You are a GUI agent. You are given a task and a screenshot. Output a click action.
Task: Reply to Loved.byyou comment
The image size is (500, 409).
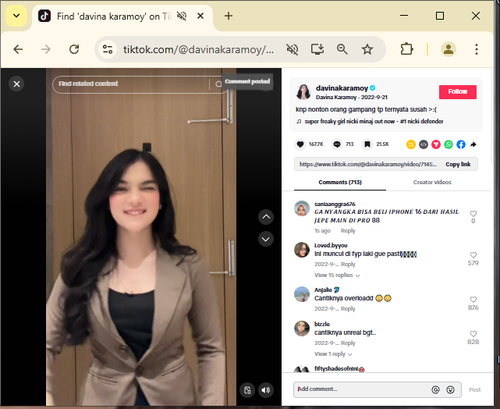(x=348, y=264)
